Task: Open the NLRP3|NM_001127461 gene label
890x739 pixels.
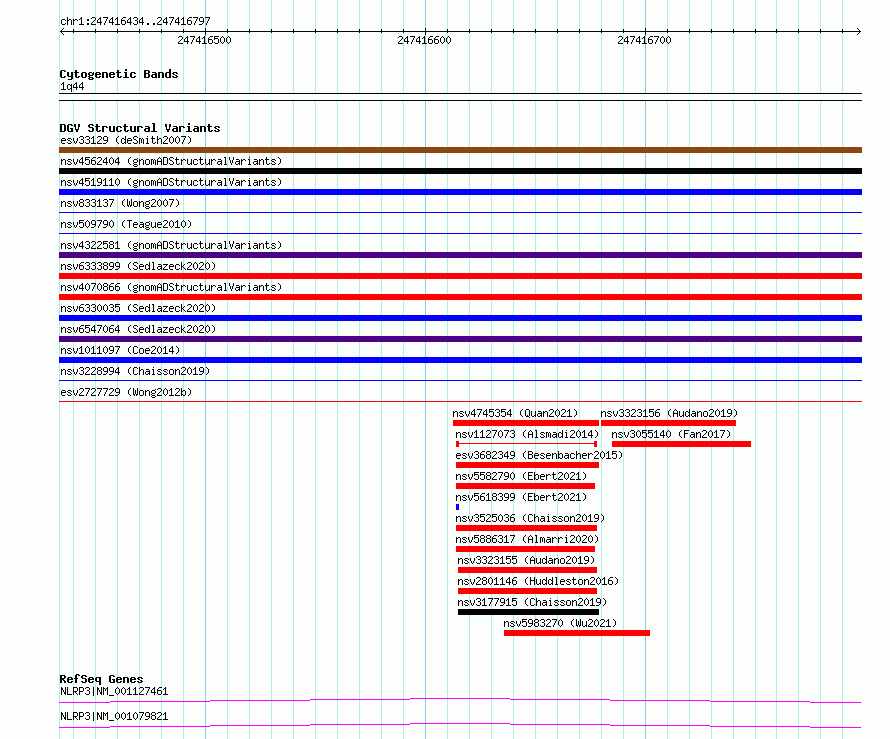Action: tap(114, 691)
